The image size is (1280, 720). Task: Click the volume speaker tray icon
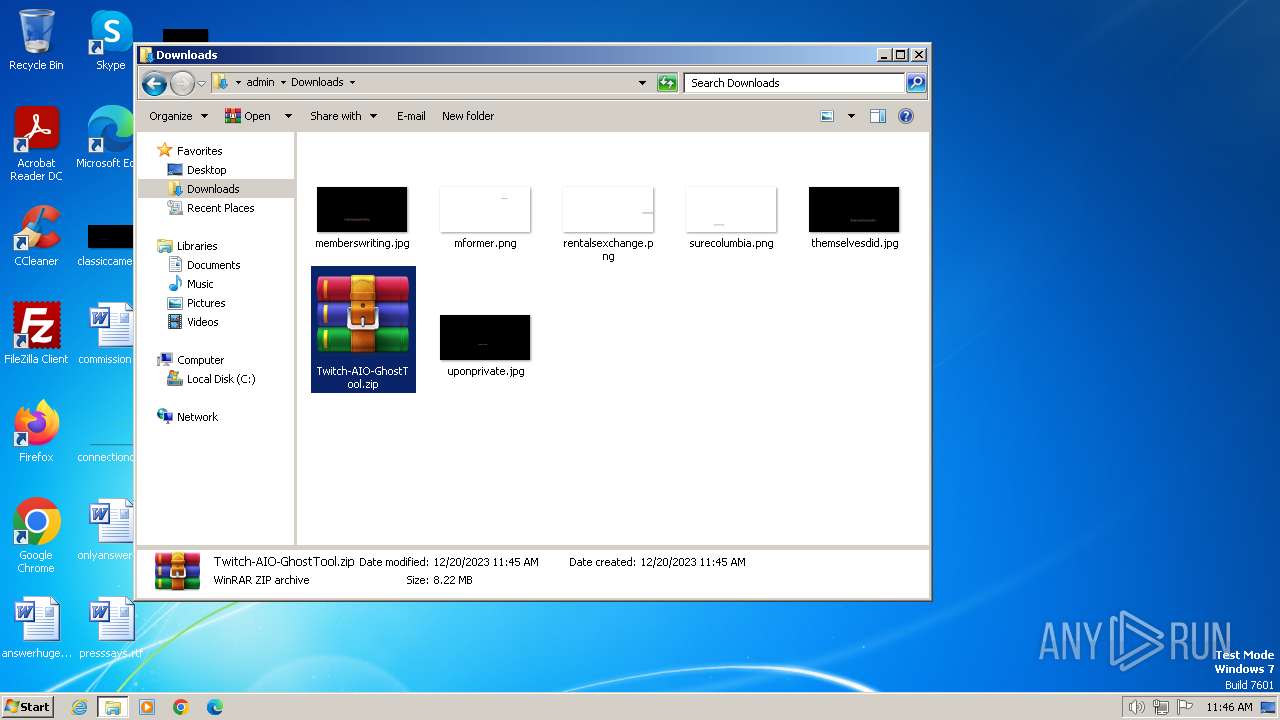point(1136,707)
